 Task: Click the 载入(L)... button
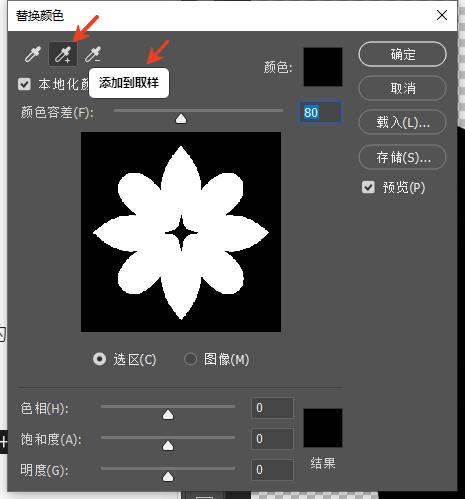tap(402, 122)
